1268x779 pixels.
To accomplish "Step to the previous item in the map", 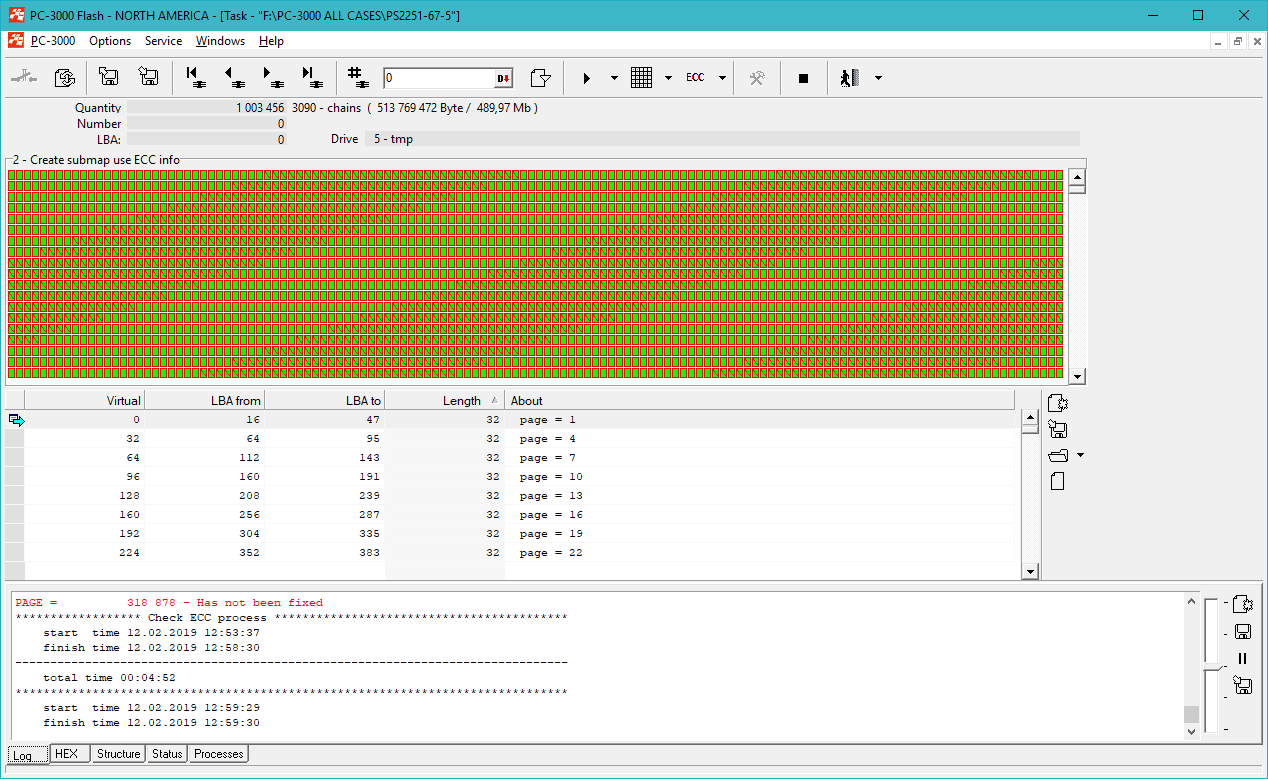I will [234, 78].
